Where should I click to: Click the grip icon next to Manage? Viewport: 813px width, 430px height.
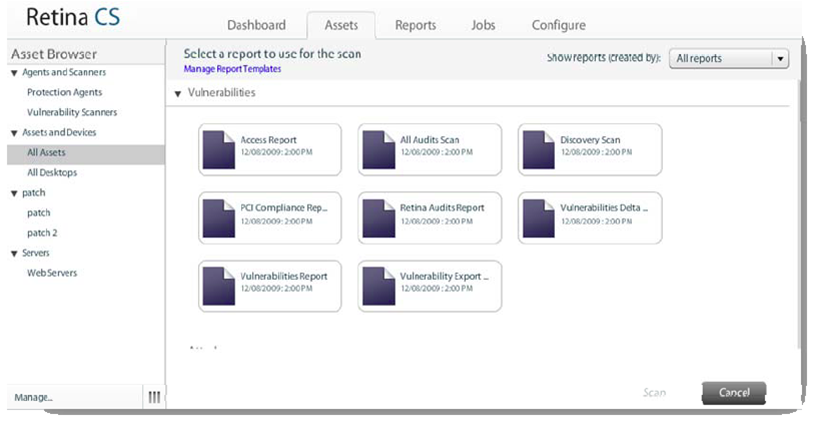(x=154, y=397)
